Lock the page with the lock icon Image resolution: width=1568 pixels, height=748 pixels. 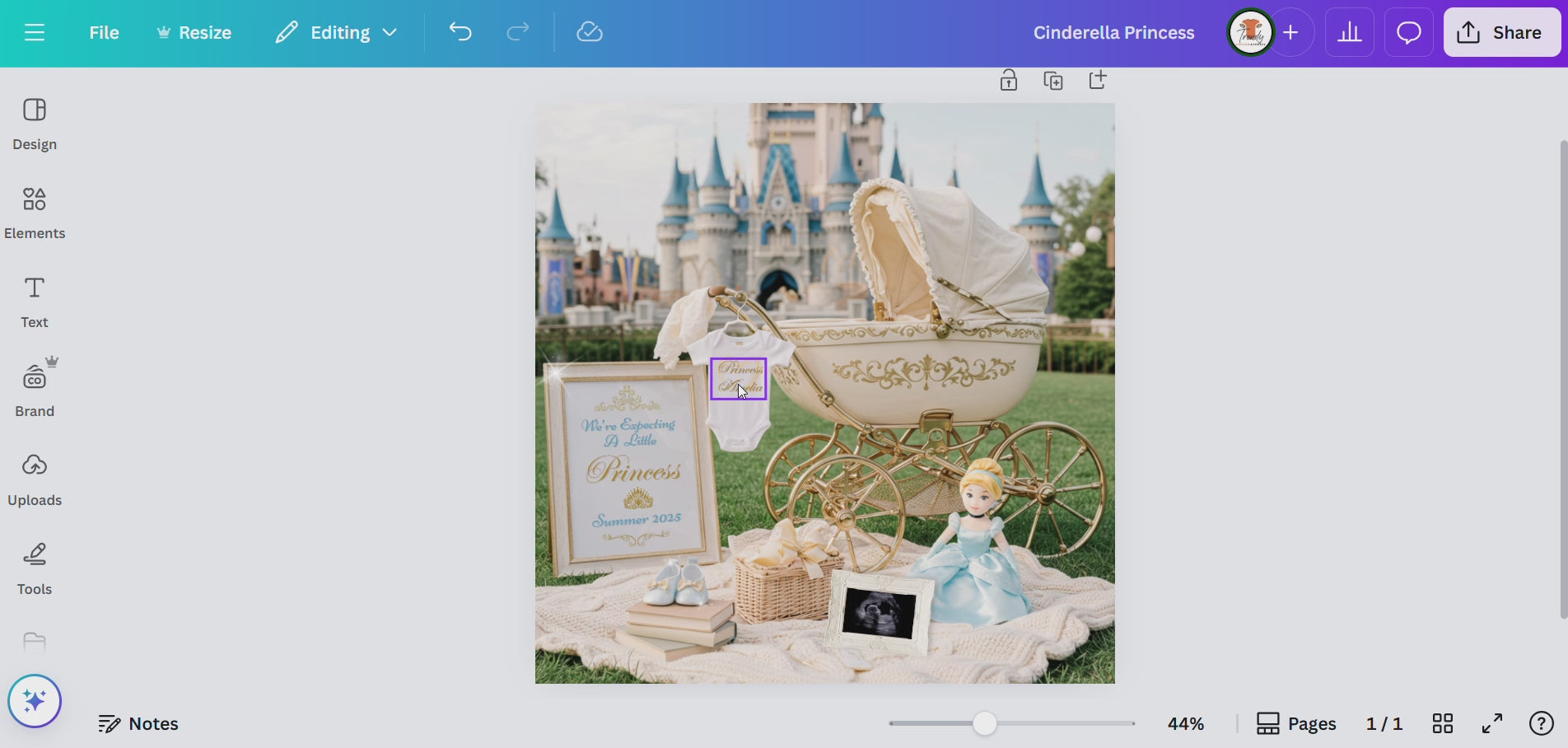1009,80
